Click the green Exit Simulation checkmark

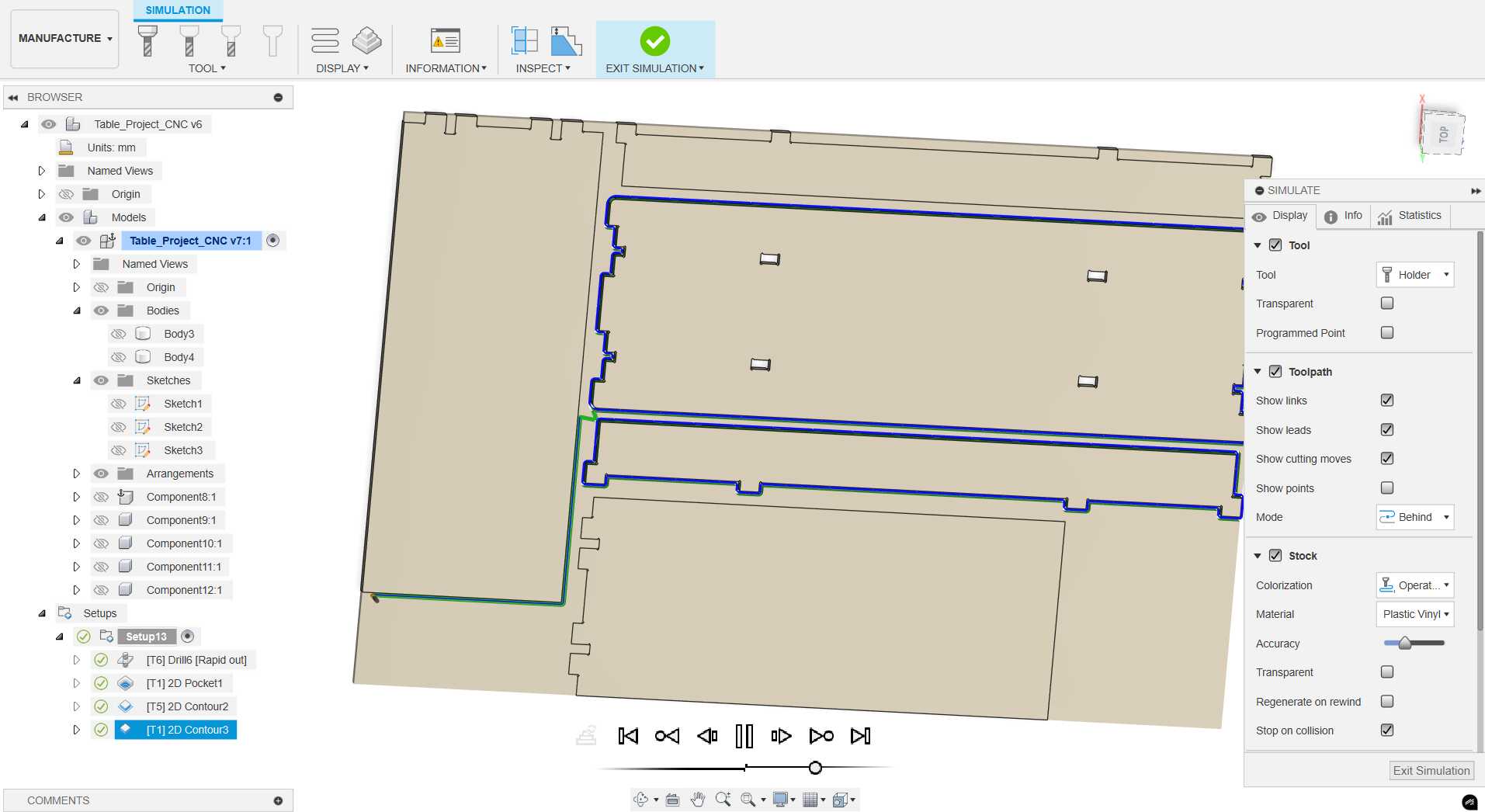click(x=654, y=41)
